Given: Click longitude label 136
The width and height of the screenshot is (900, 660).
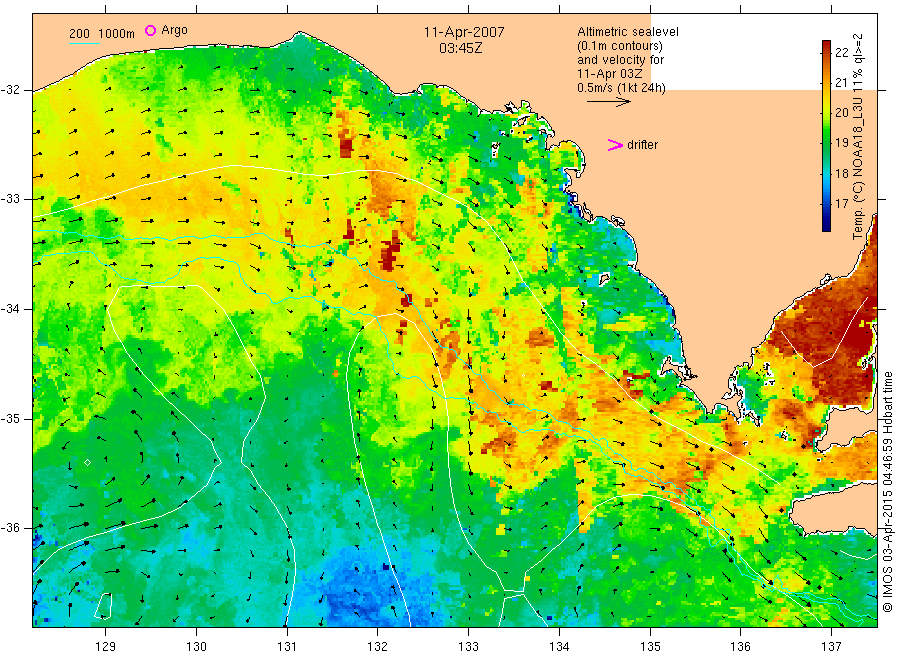Looking at the screenshot, I should (740, 647).
